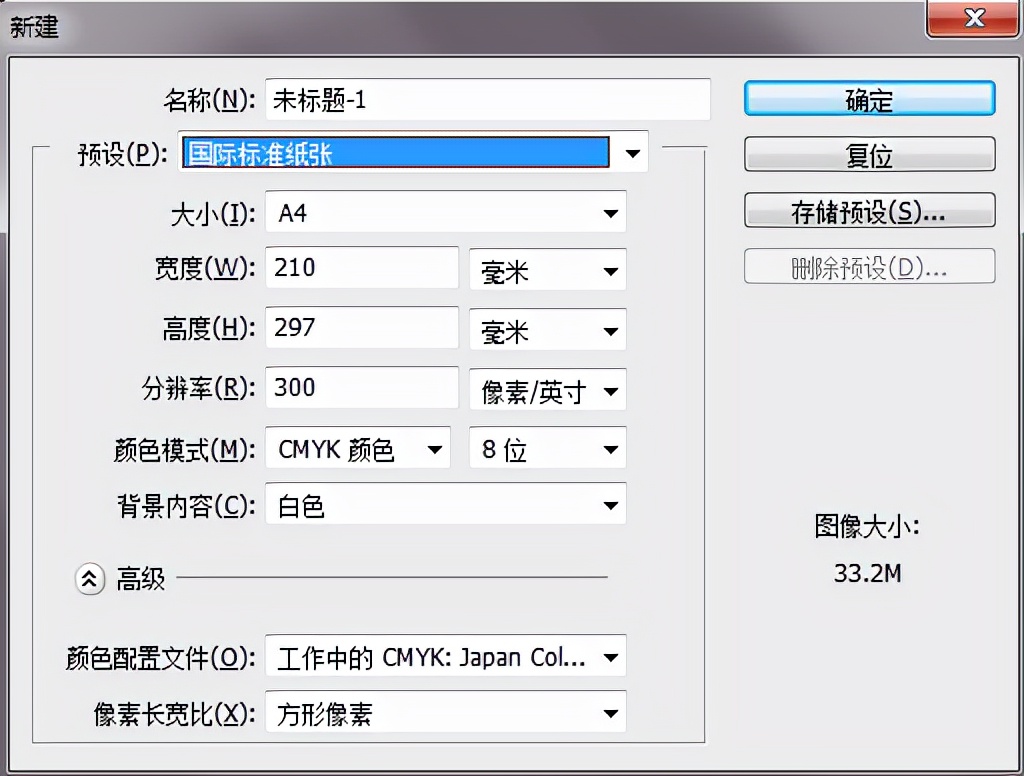This screenshot has height=776, width=1024.
Task: Click the 分辨率 value field 300
Action: point(362,387)
